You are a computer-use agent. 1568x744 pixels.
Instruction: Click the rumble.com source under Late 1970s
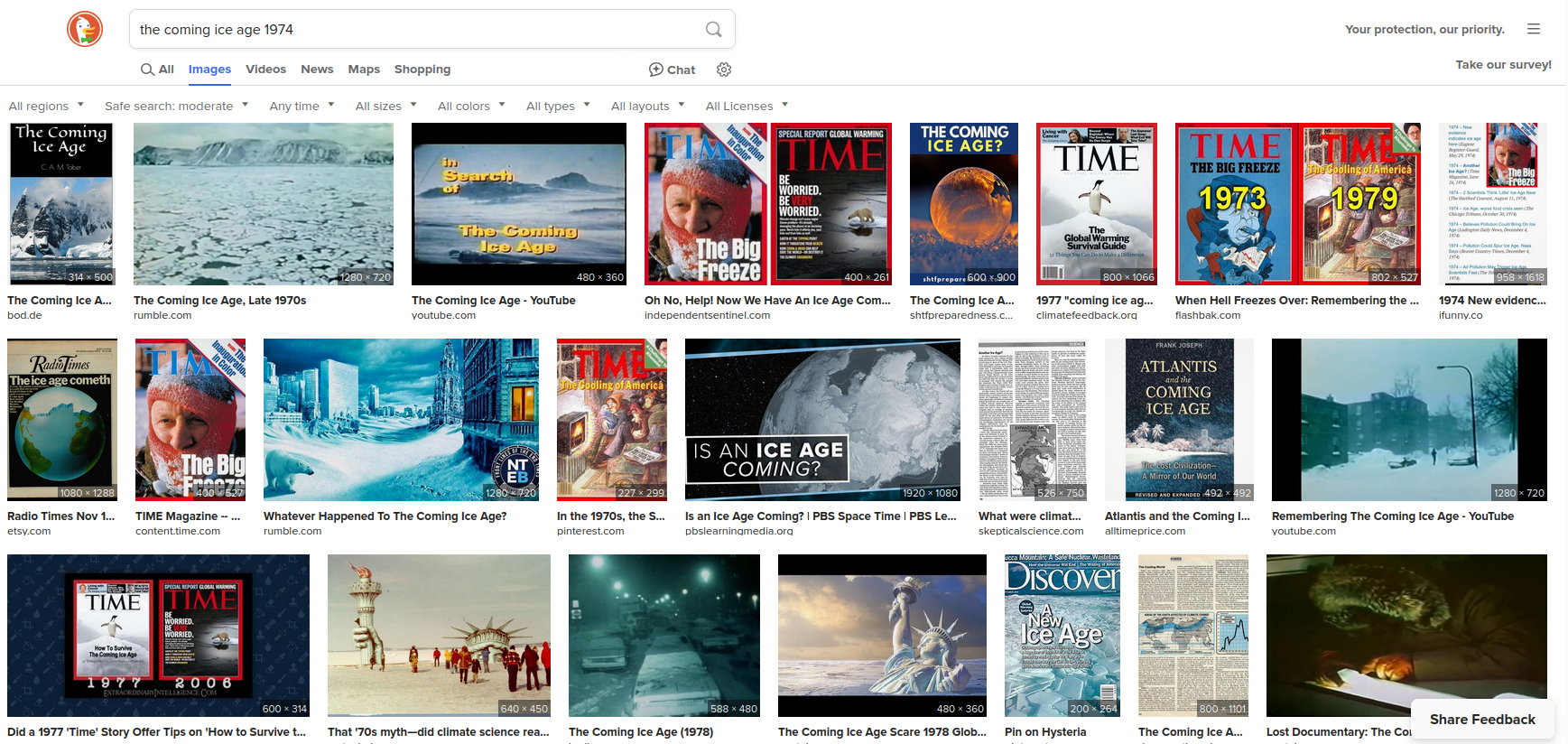[162, 316]
